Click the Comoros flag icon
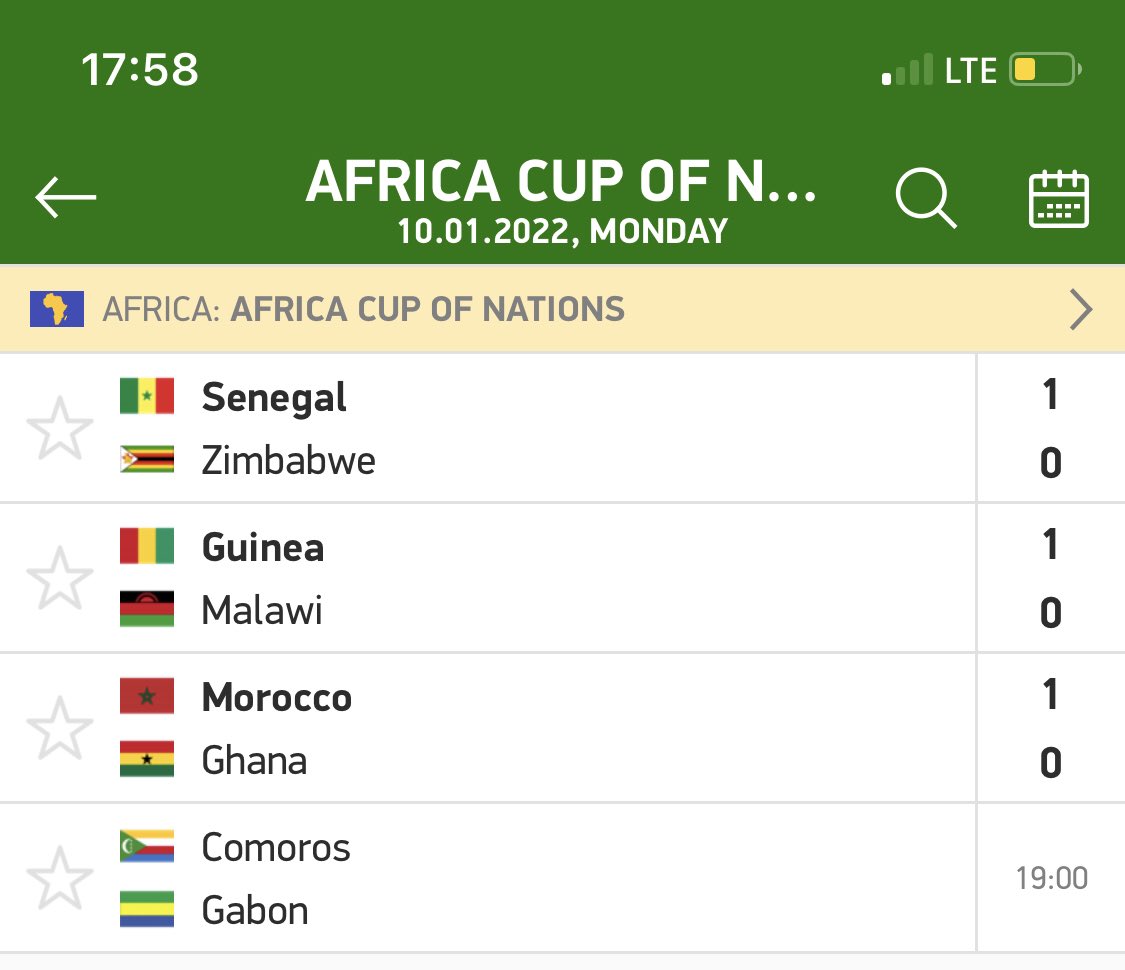 [147, 846]
